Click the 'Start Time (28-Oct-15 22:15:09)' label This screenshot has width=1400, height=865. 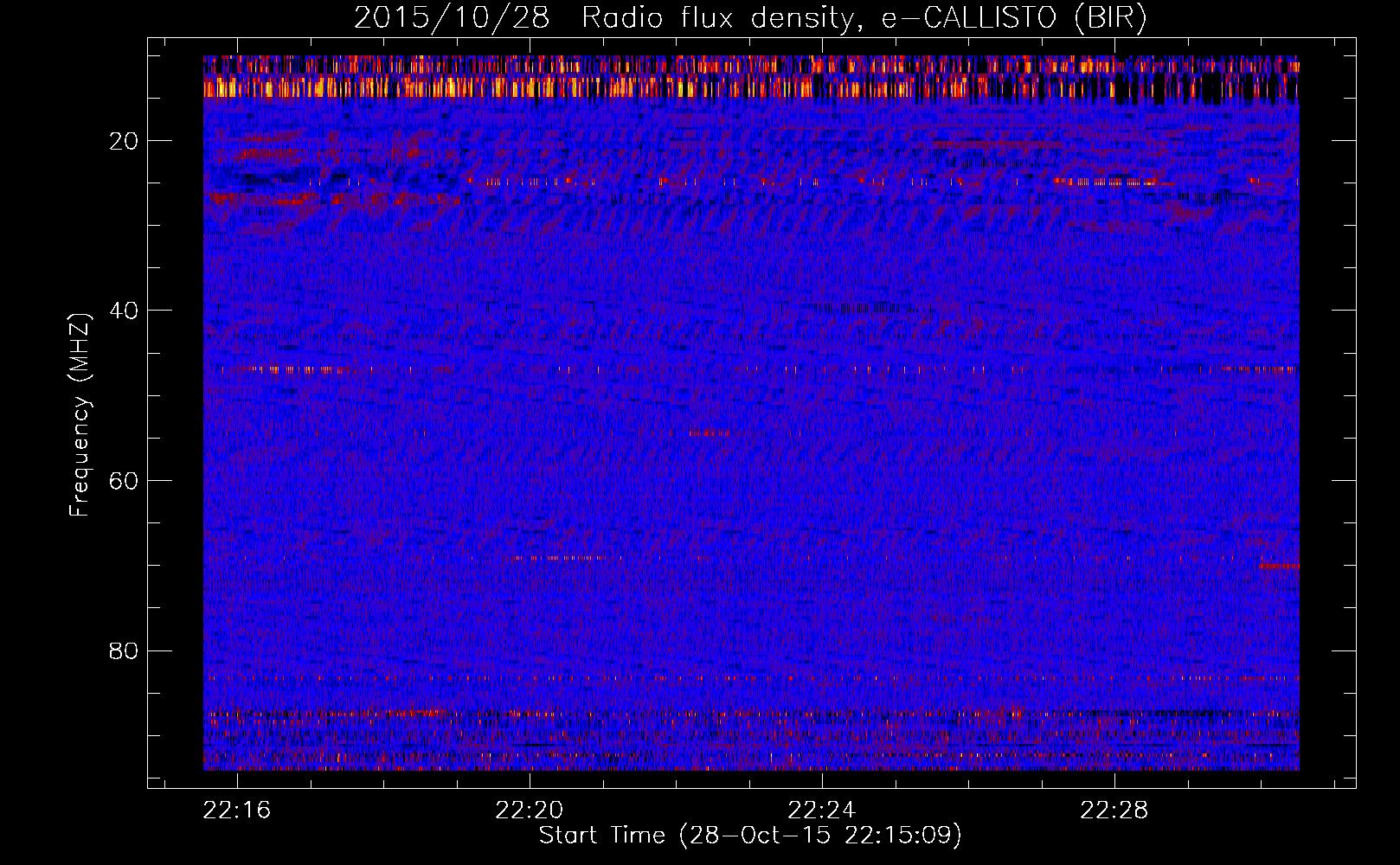point(750,836)
